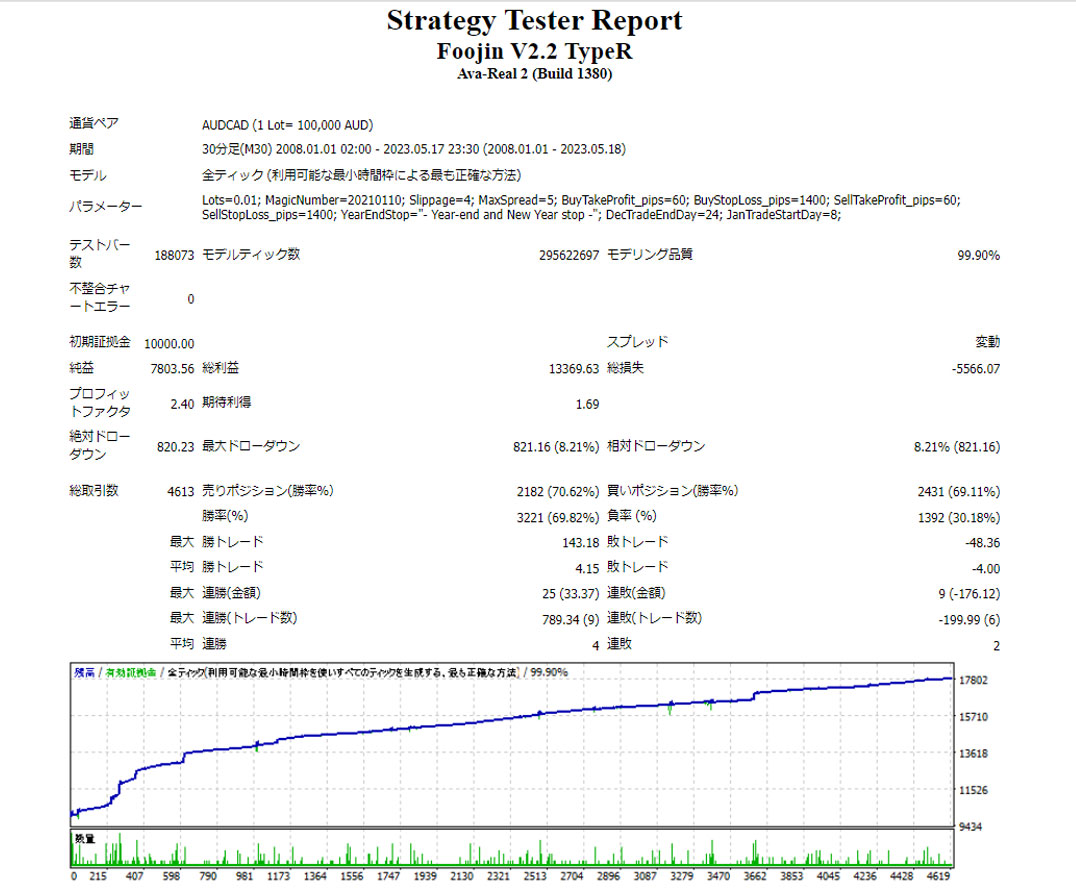The height and width of the screenshot is (888, 1076).
Task: Click loss trades value 1392 (30.18%)
Action: coord(959,517)
